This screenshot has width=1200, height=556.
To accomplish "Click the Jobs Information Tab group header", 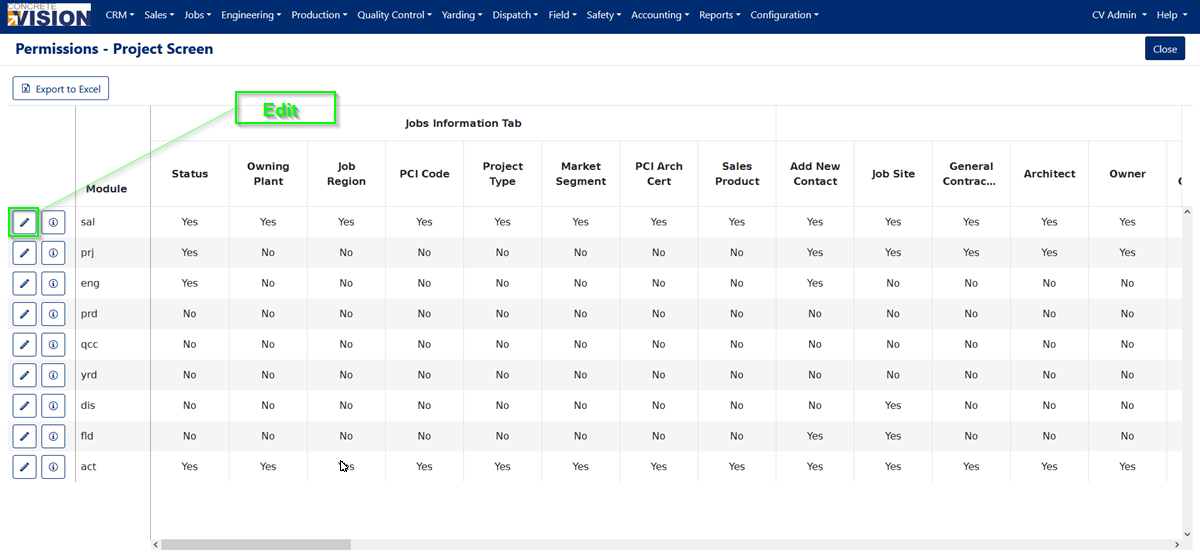I will [x=463, y=123].
